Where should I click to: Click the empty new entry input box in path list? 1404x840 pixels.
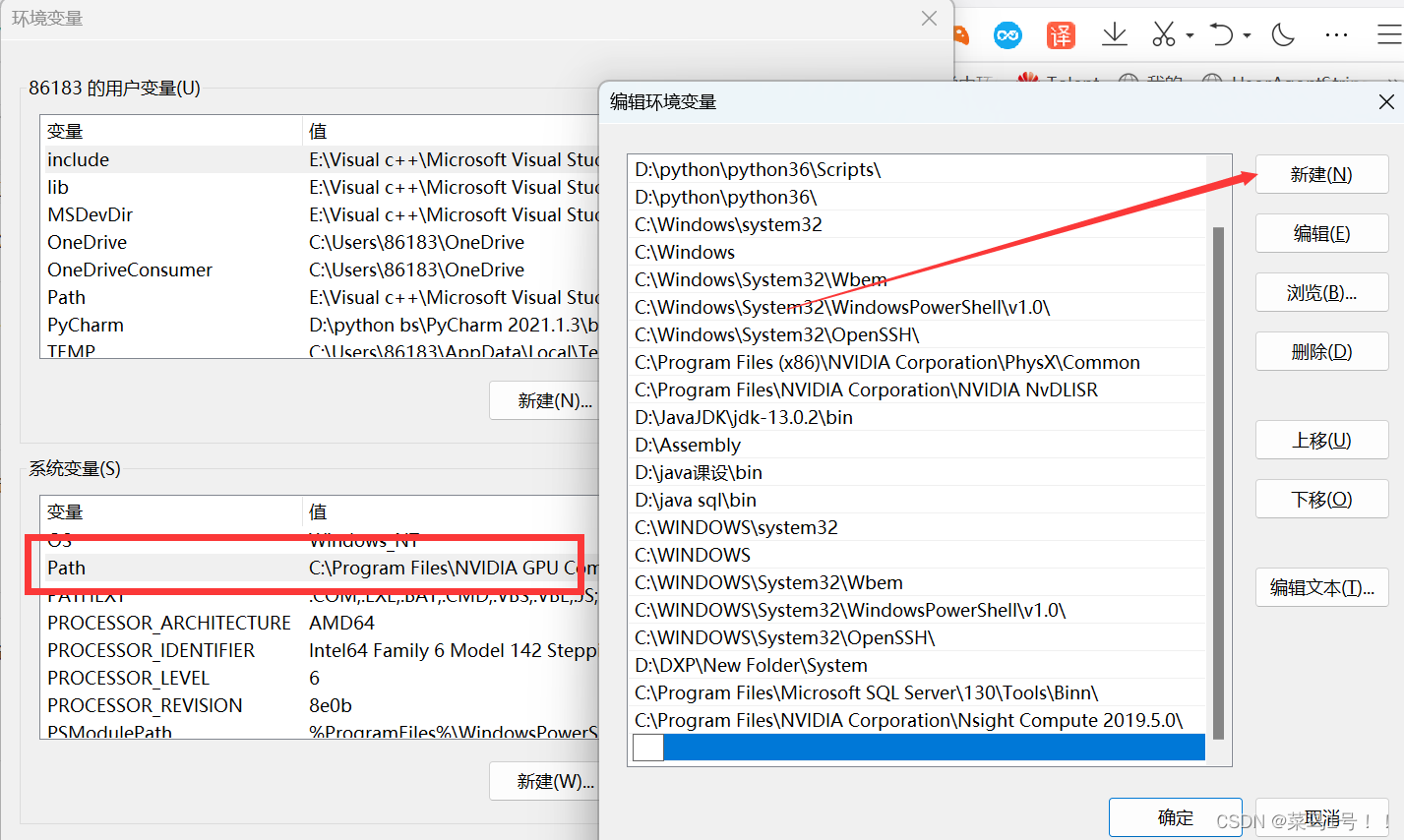click(648, 748)
